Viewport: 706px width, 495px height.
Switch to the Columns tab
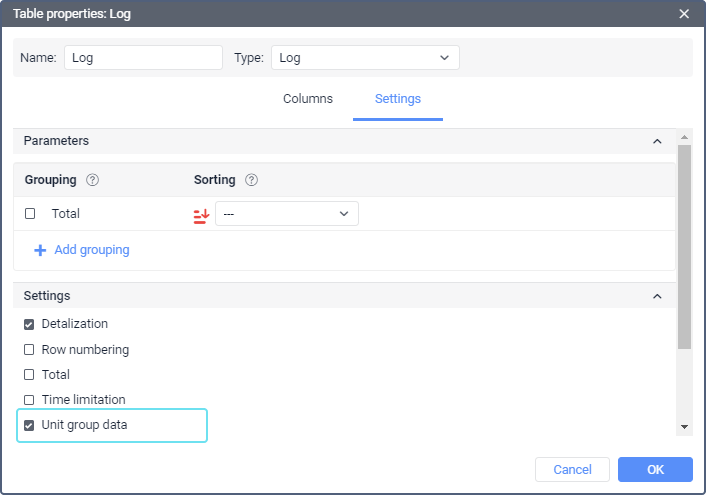point(308,99)
